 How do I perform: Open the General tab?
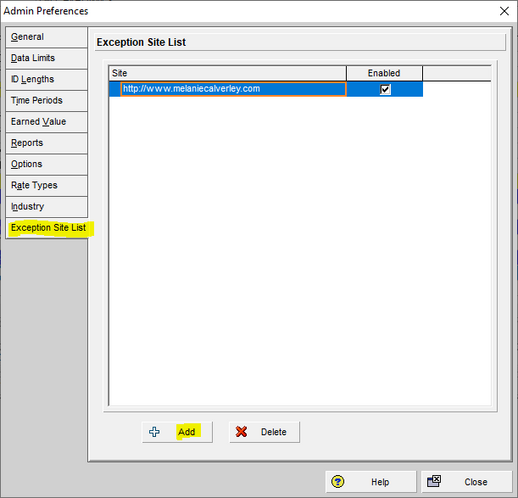pos(47,37)
